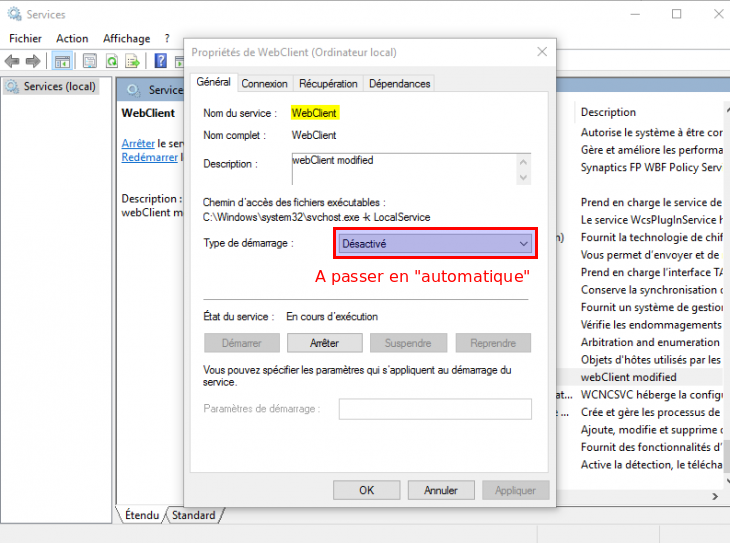Image resolution: width=730 pixels, height=543 pixels.
Task: Click the Redémarrer service link
Action: click(149, 157)
